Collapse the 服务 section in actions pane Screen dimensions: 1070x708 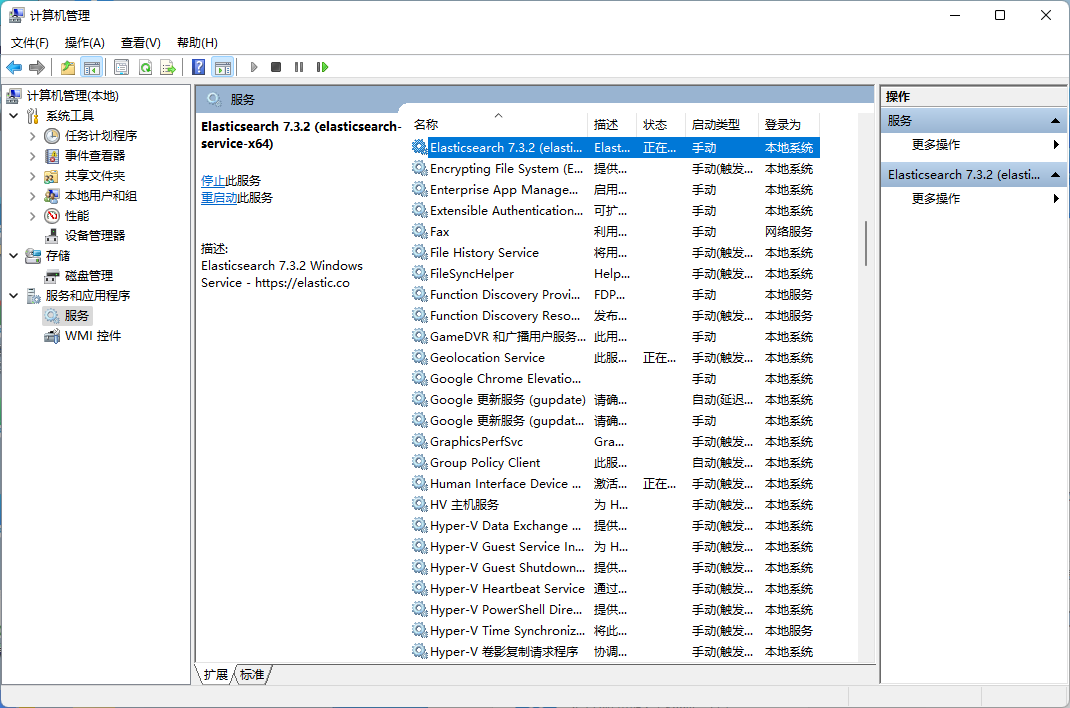pyautogui.click(x=1055, y=121)
